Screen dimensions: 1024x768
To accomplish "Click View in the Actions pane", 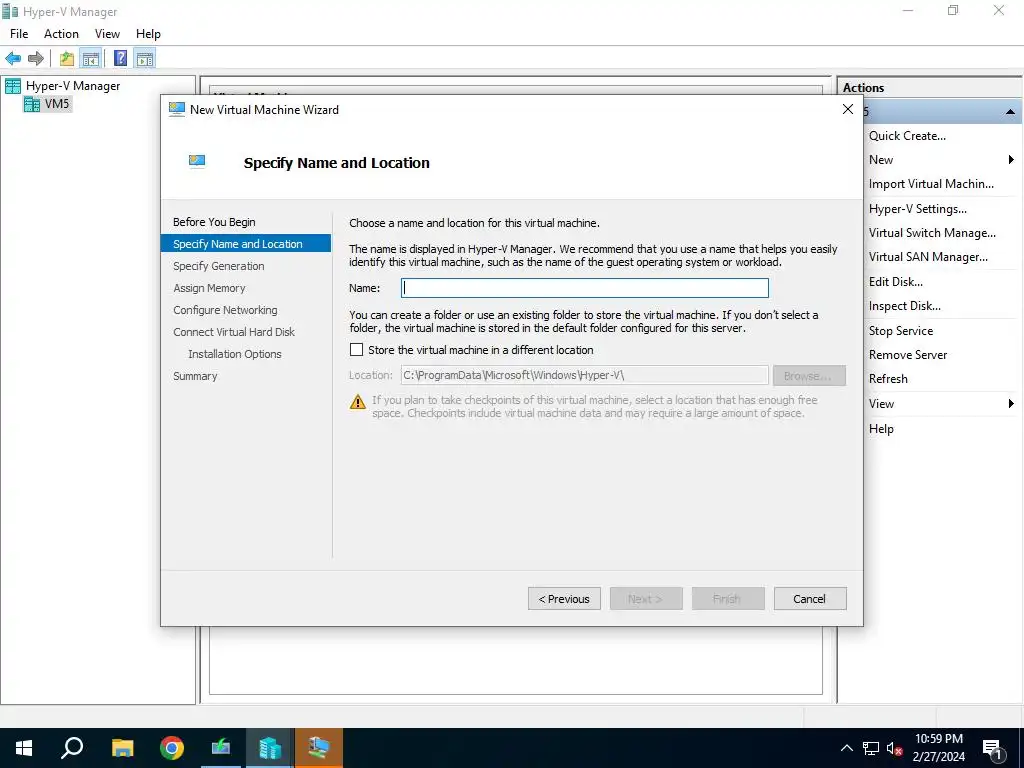I will tap(881, 404).
